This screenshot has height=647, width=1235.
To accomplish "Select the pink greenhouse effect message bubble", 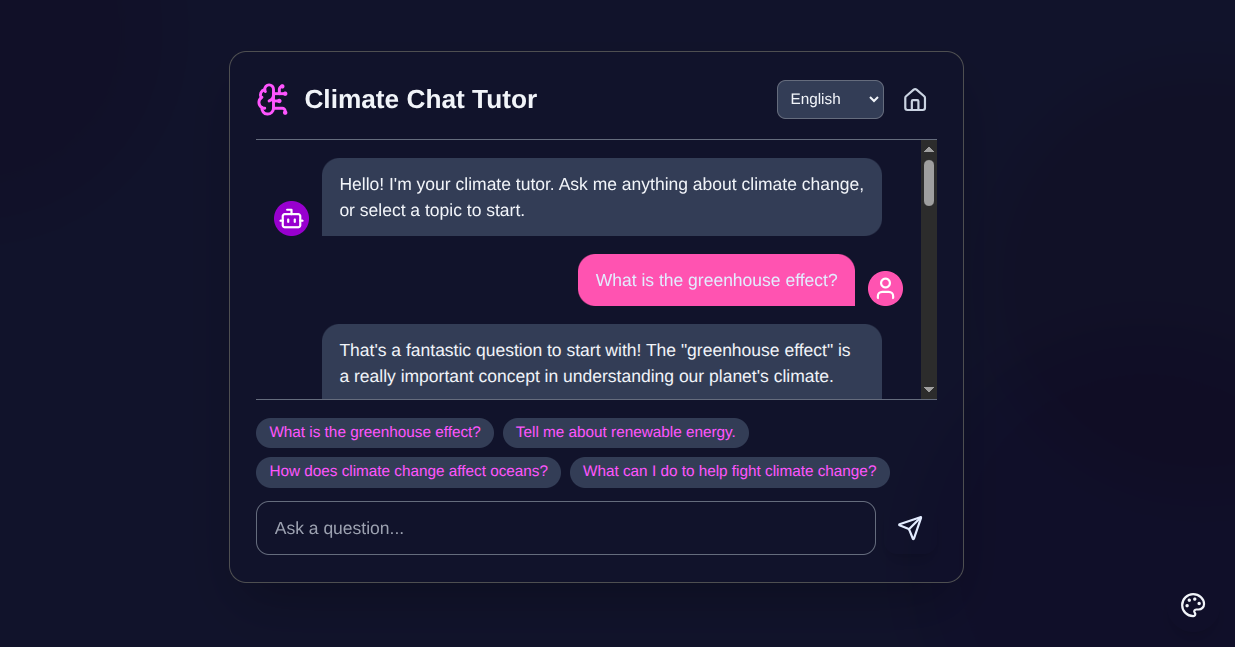I will (x=716, y=280).
